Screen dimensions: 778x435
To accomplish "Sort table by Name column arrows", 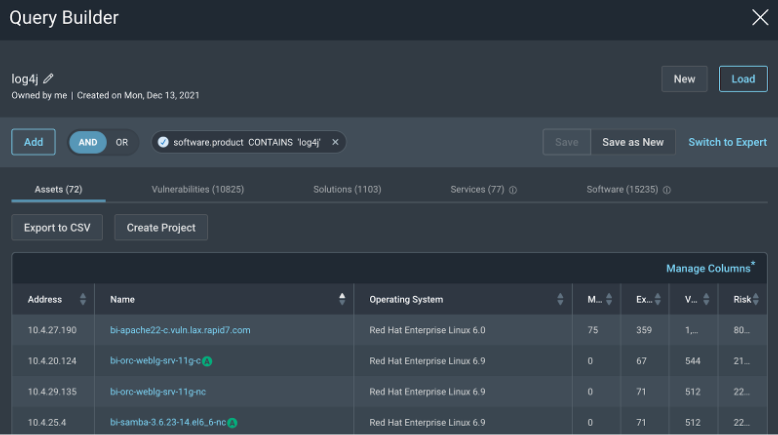I will [x=342, y=299].
